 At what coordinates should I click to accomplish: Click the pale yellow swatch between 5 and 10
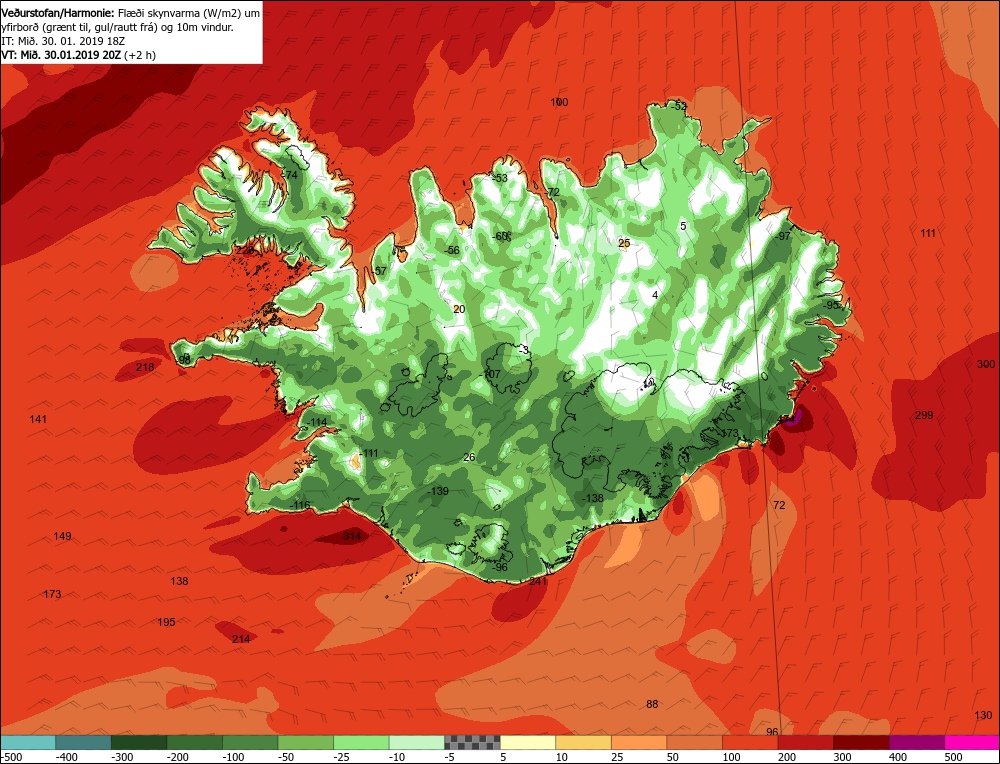tap(528, 742)
